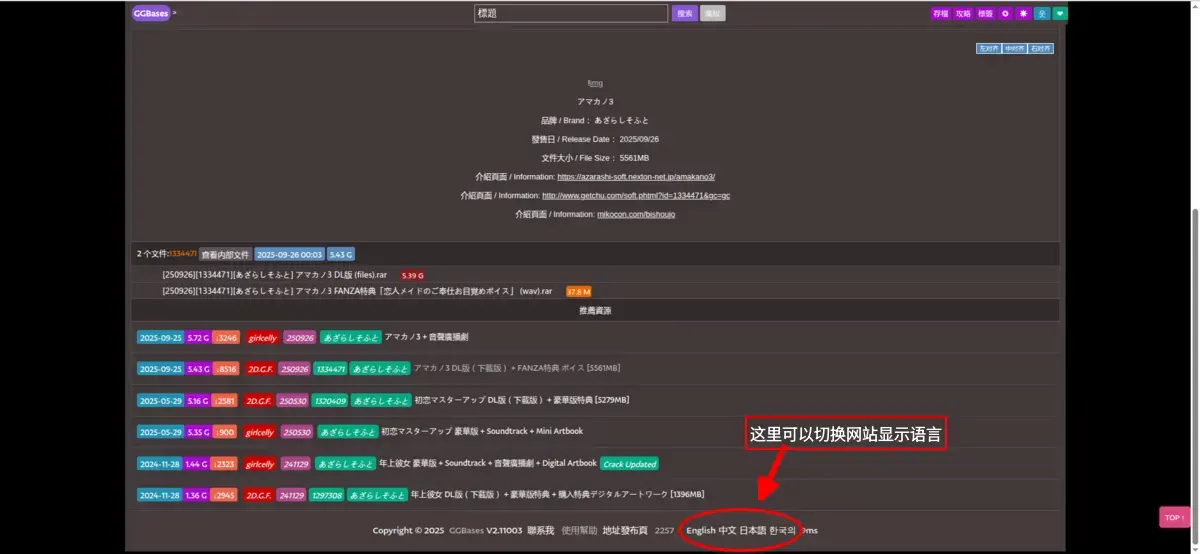This screenshot has height=554, width=1200.
Task: Click the orange 37.8 M size tag
Action: (578, 291)
